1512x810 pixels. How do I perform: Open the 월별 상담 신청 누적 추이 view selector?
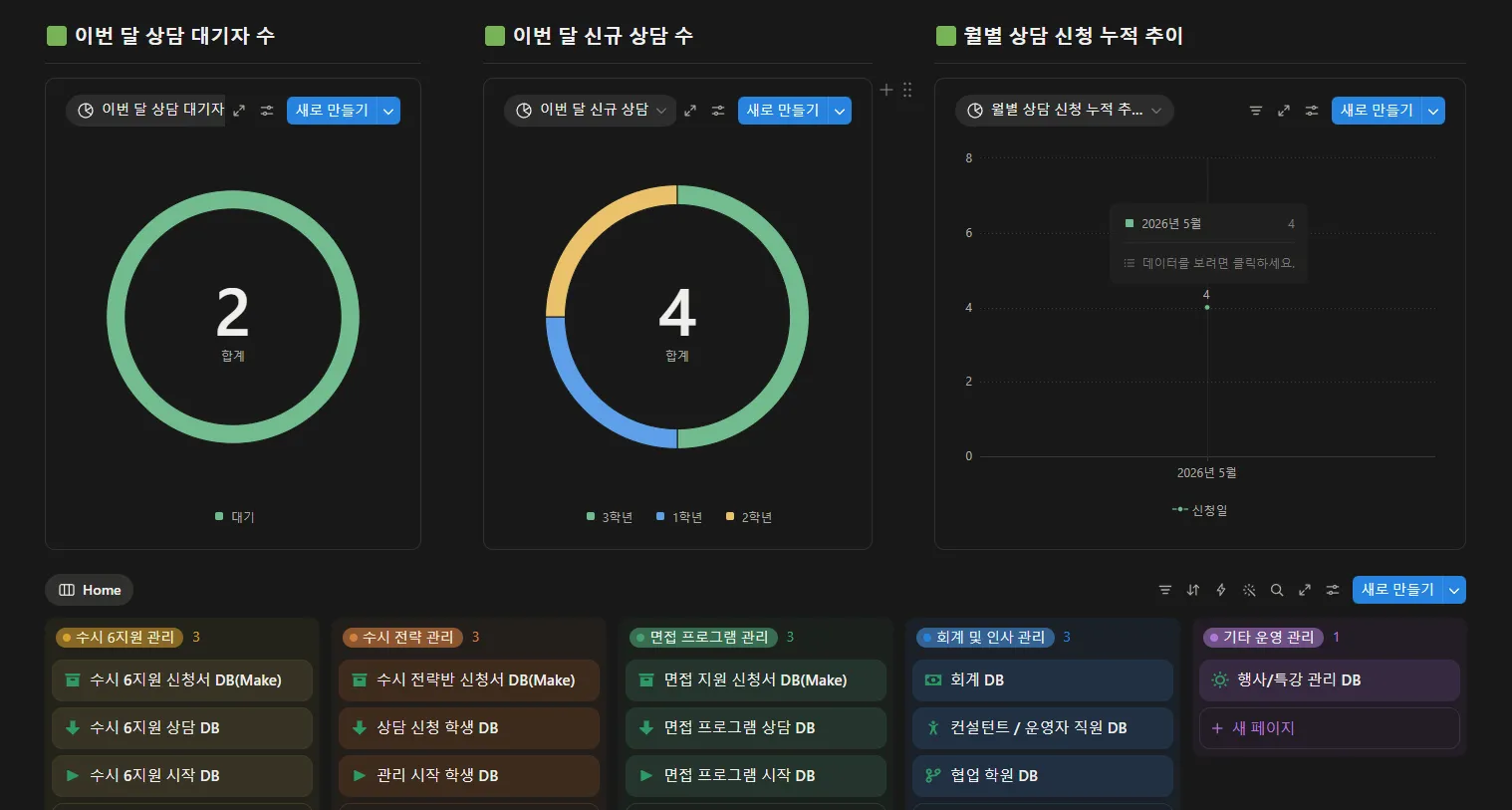click(x=1064, y=111)
